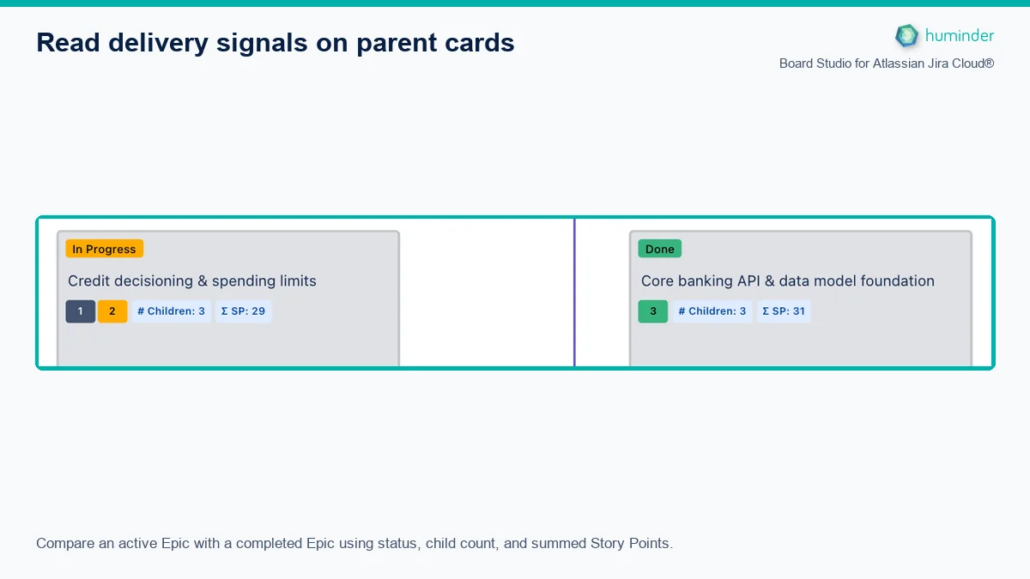The height and width of the screenshot is (579, 1030).
Task: Click the 'Σ SP: 31' story points chip
Action: [x=784, y=311]
